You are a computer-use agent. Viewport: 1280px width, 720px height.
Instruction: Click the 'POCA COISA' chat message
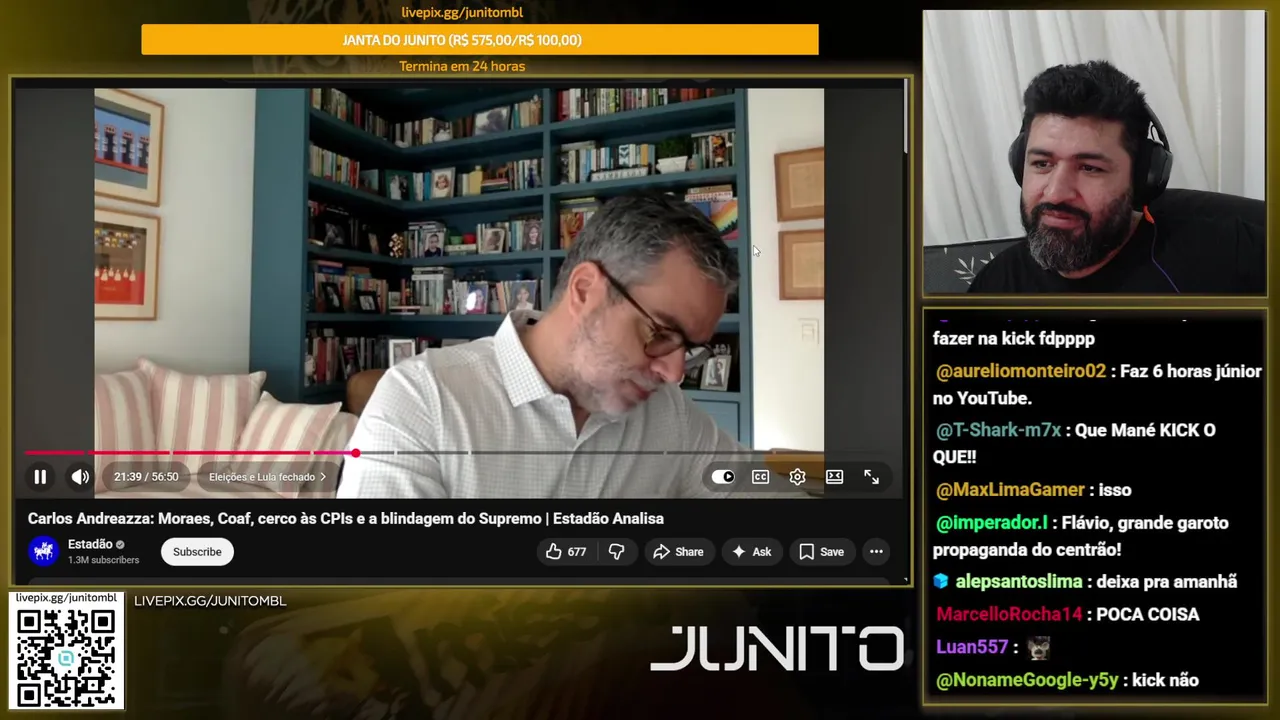pos(1148,615)
